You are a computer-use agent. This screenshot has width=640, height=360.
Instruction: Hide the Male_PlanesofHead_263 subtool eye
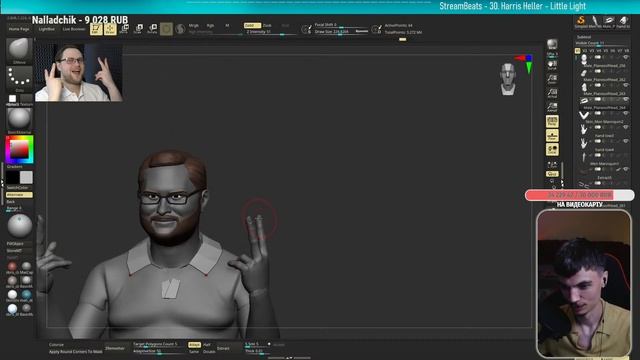click(626, 85)
